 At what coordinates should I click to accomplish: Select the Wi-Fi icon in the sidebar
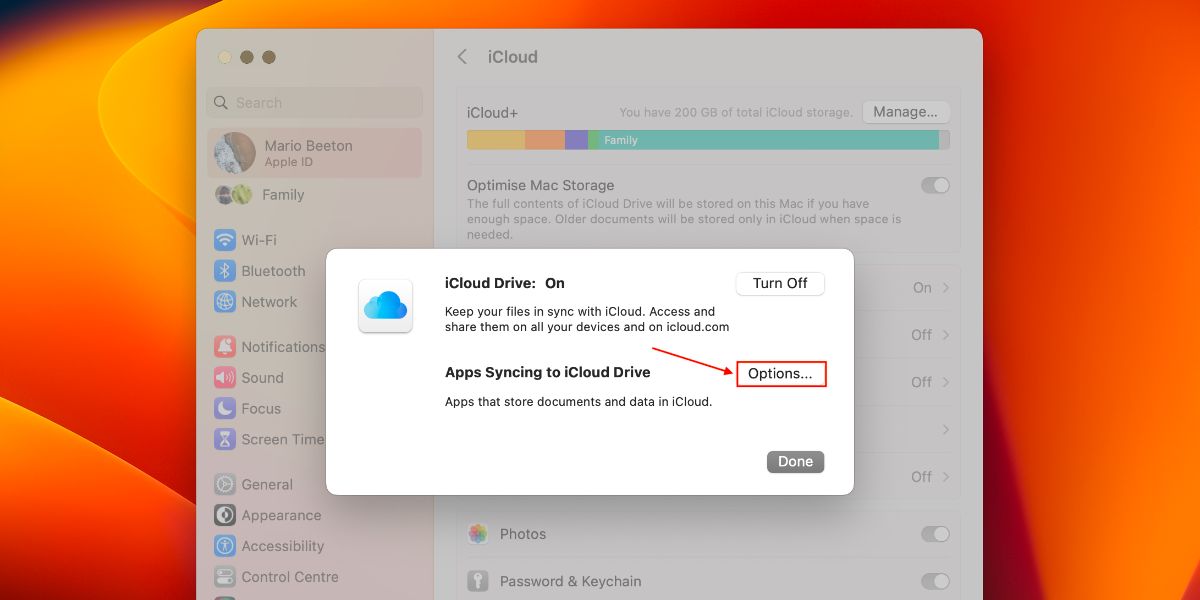click(x=224, y=239)
